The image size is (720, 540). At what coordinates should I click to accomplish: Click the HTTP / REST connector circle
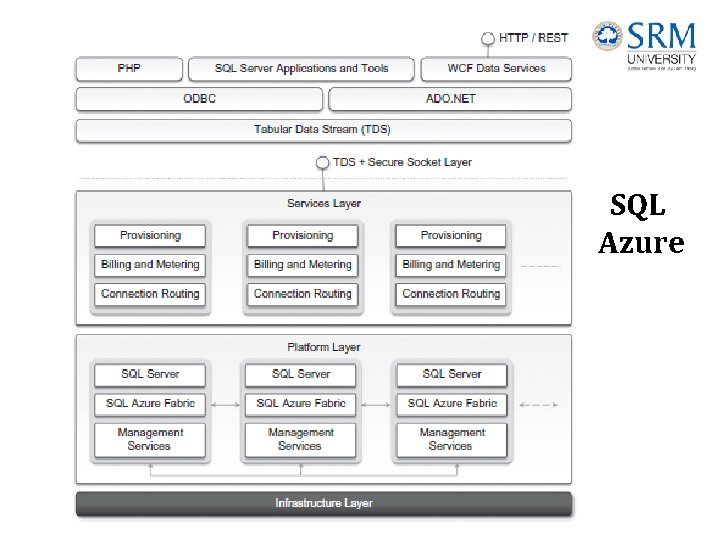pos(488,39)
